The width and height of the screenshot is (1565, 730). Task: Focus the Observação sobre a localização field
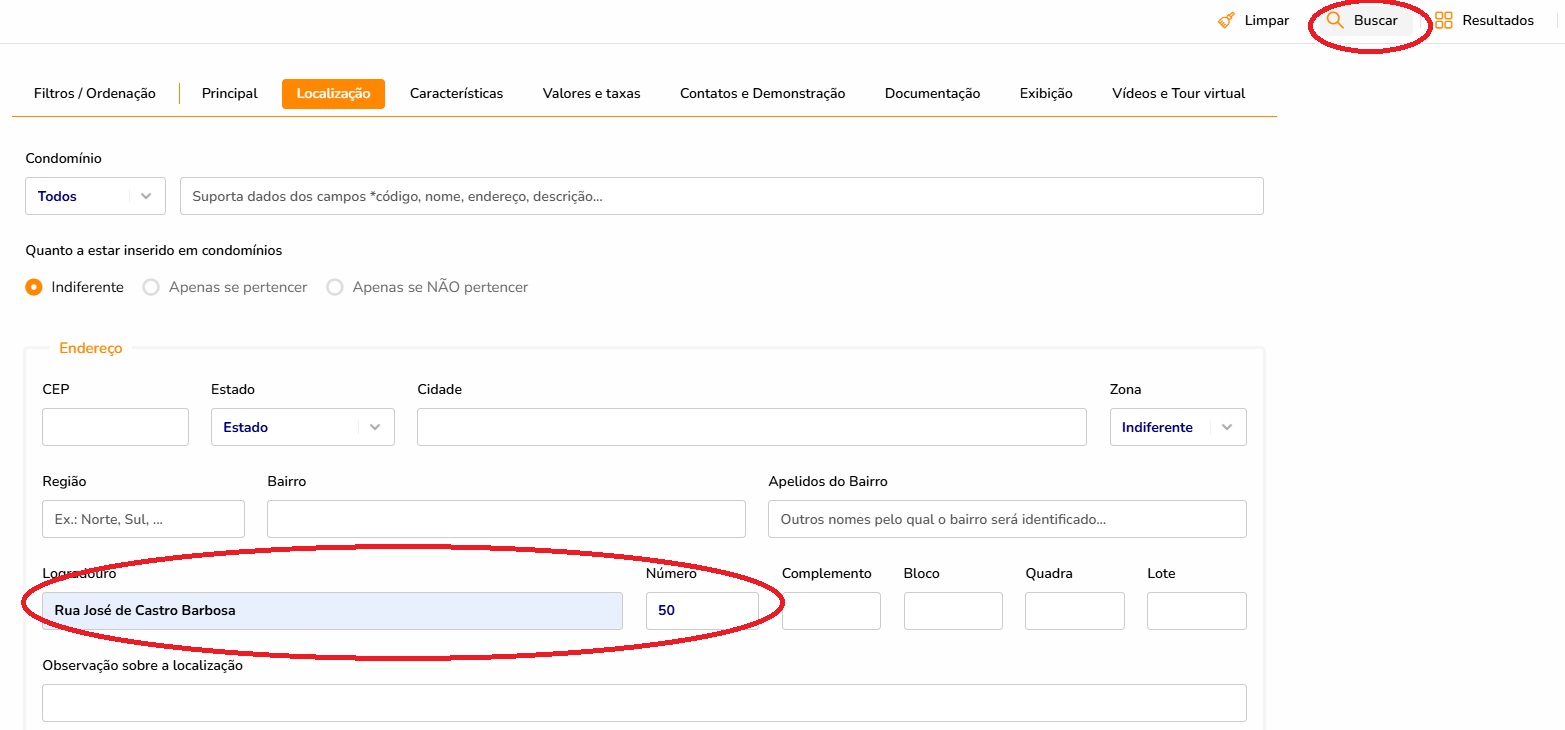tap(644, 702)
